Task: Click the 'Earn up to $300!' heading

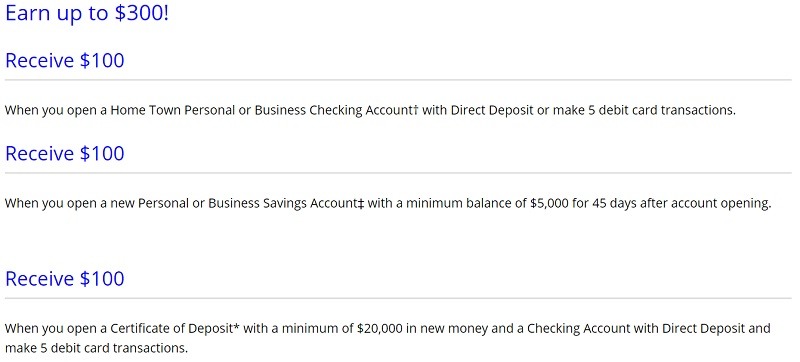Action: (x=87, y=13)
